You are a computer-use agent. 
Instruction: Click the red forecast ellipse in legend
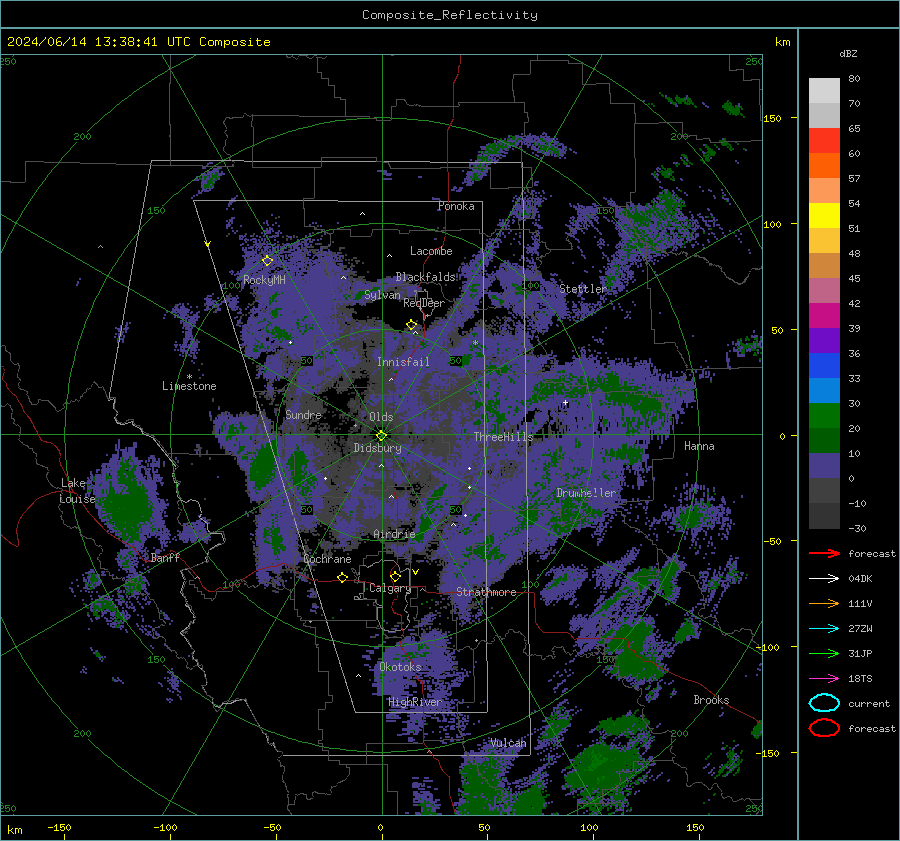824,728
